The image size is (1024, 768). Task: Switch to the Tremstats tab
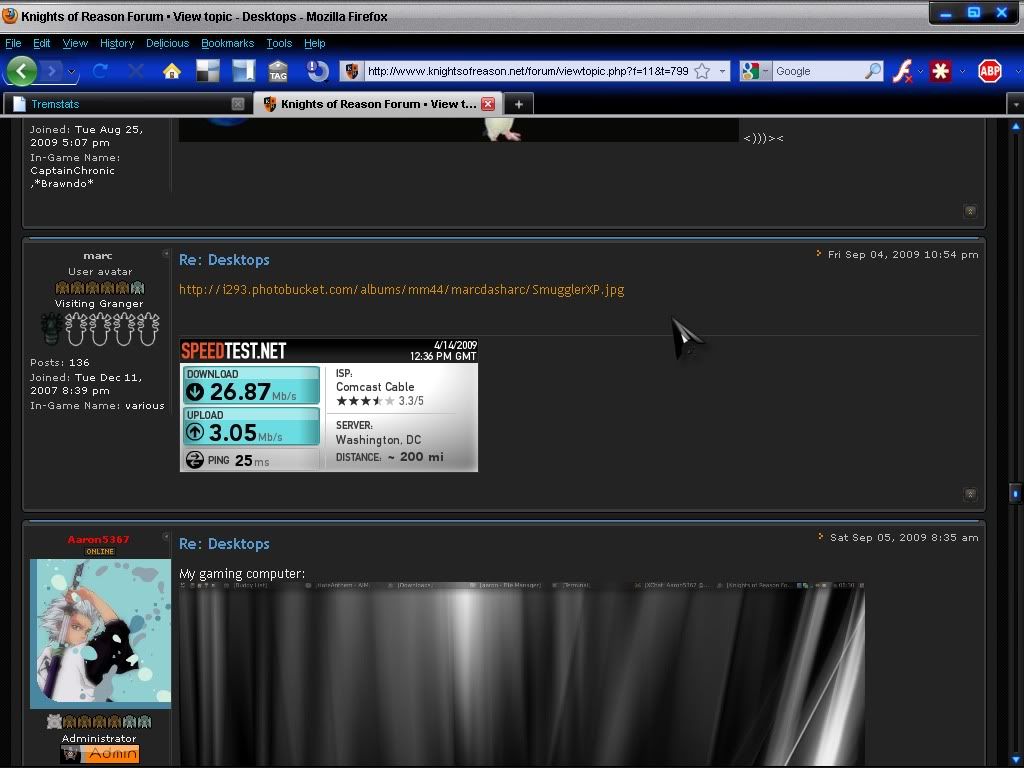click(126, 104)
